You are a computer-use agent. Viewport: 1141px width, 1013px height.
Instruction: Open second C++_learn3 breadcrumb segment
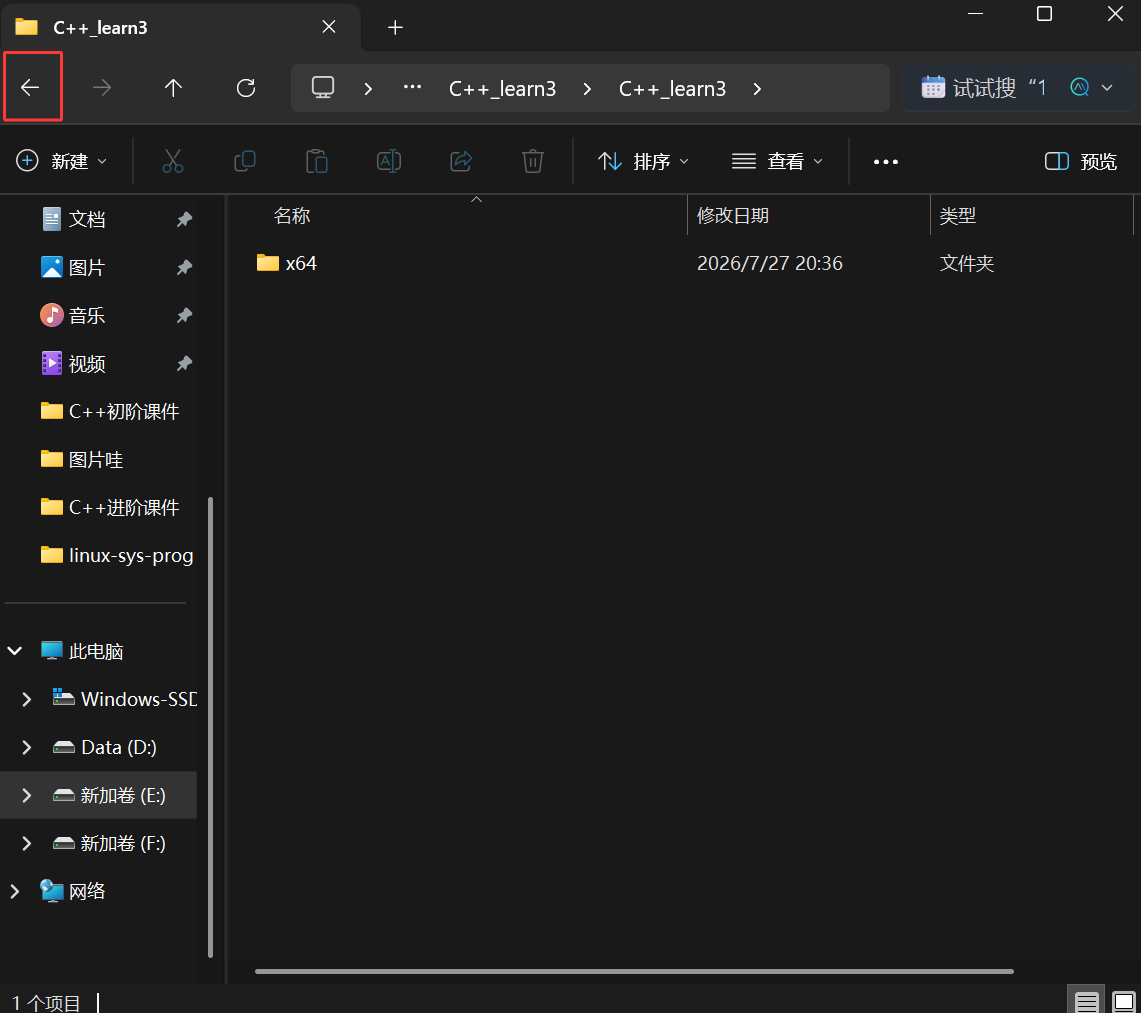click(672, 89)
